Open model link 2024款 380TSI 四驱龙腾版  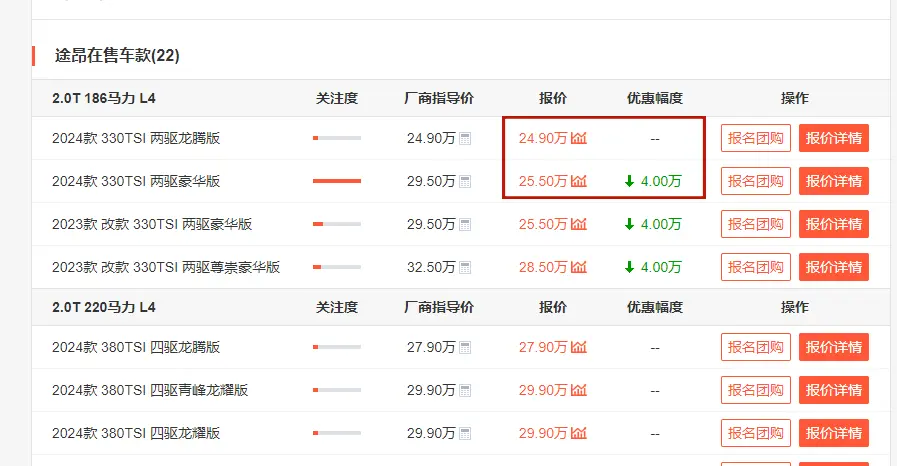[136, 347]
